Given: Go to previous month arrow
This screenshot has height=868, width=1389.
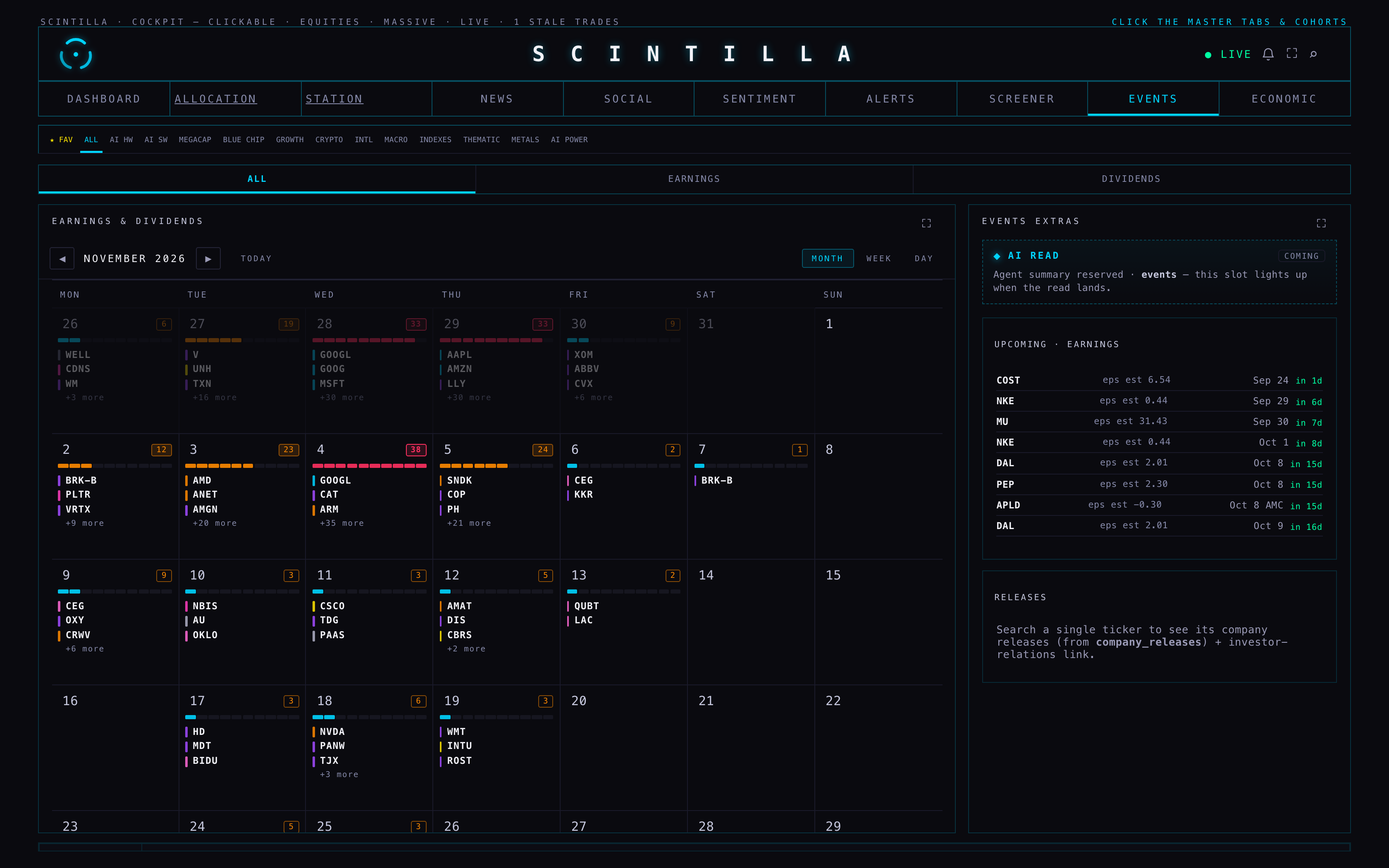Looking at the screenshot, I should 62,258.
